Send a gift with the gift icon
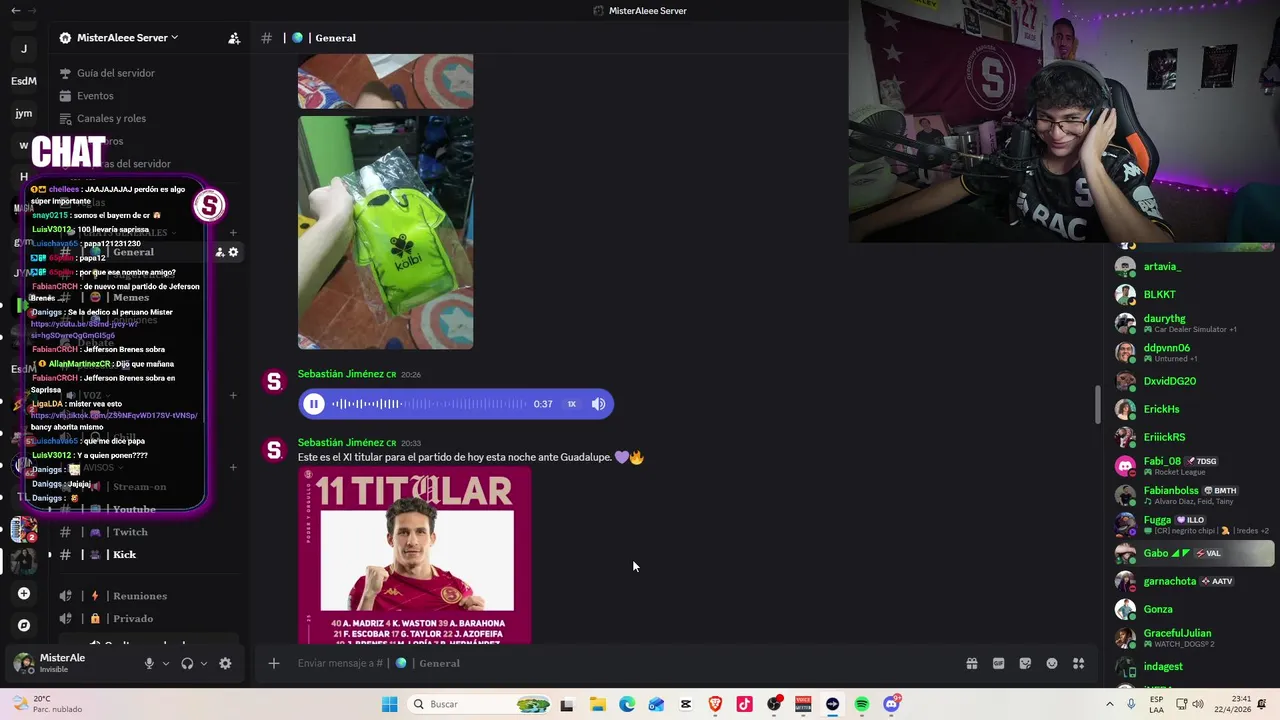The height and width of the screenshot is (720, 1280). (x=971, y=663)
